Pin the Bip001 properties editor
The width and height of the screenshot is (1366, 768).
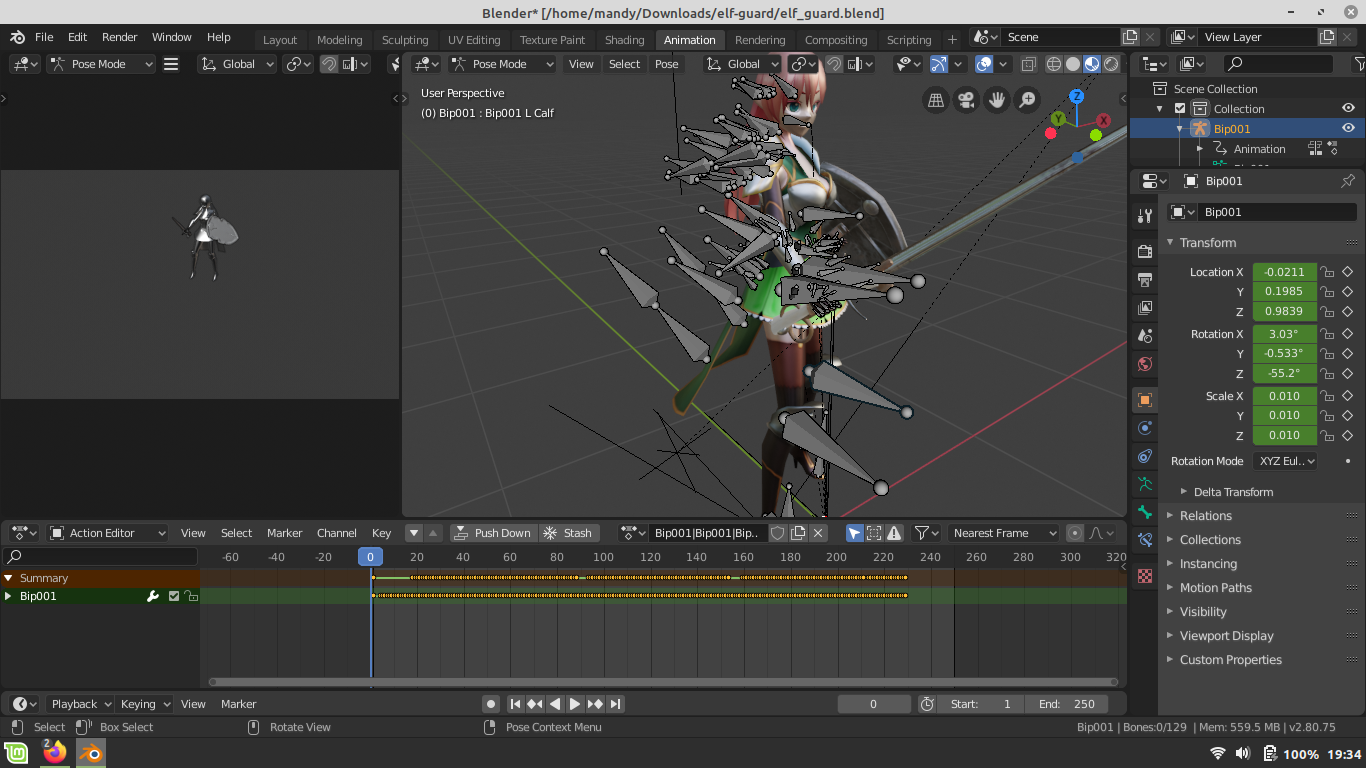(x=1347, y=181)
